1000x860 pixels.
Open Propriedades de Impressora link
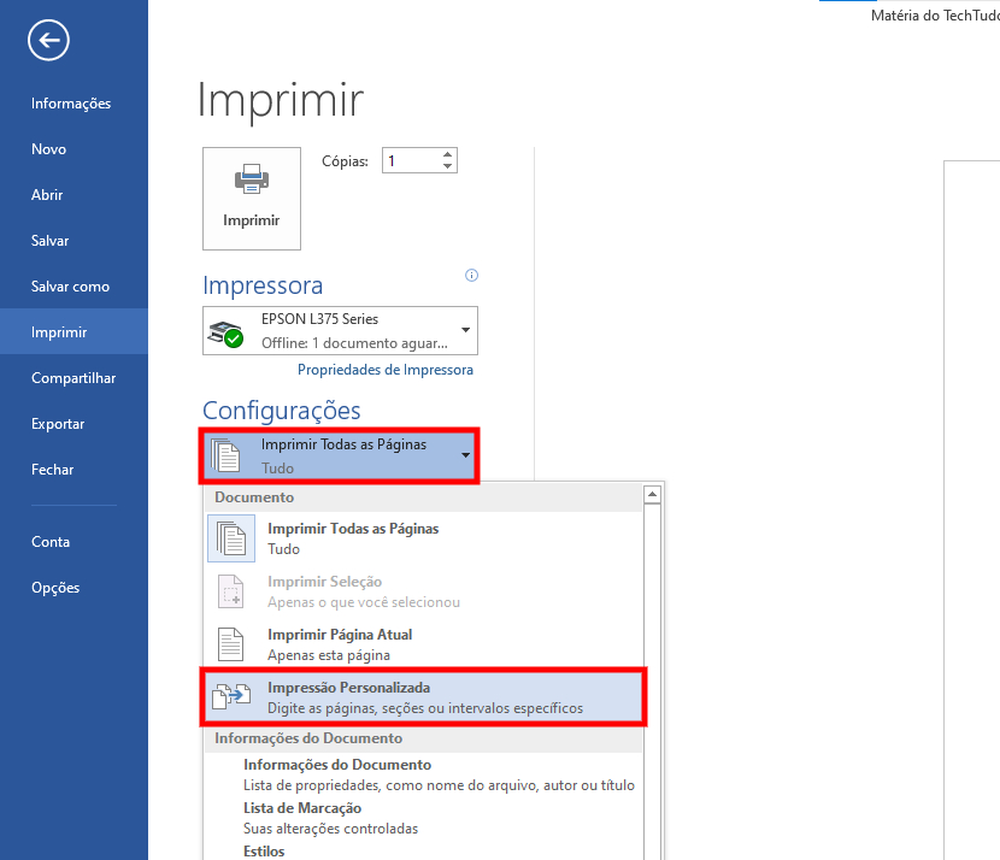385,370
